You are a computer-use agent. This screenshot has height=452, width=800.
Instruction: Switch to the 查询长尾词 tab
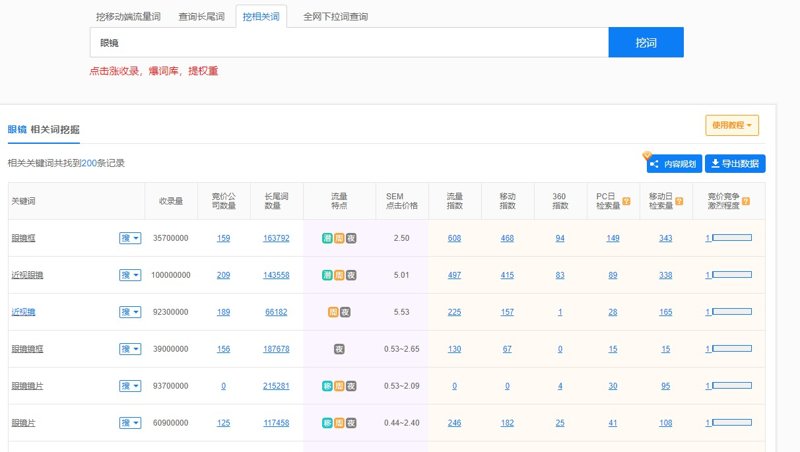(x=202, y=17)
